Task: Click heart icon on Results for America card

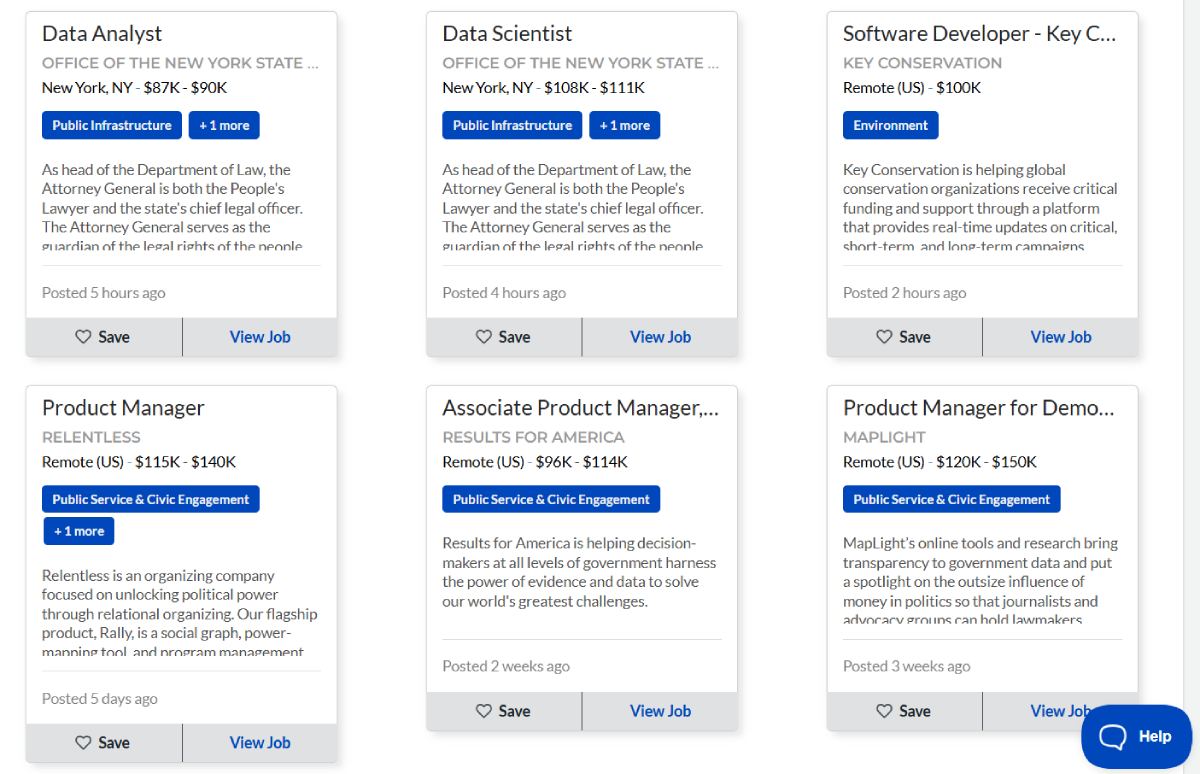Action: point(484,711)
